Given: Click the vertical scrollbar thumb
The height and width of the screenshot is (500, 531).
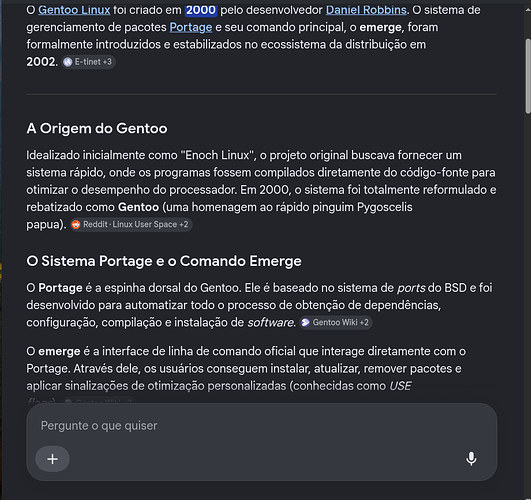Looking at the screenshot, I should coord(528,76).
